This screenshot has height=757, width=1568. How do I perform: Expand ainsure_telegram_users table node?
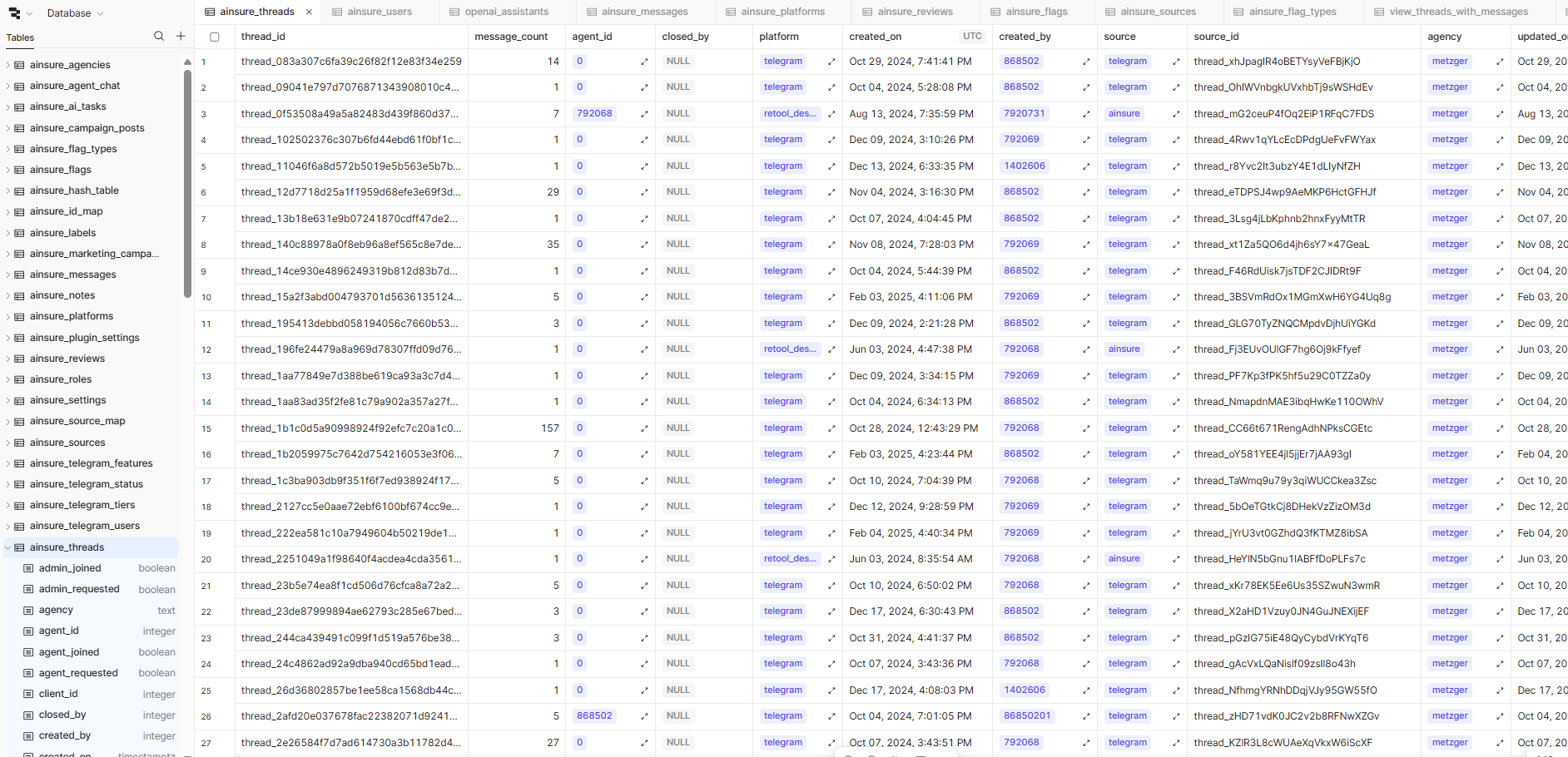(x=8, y=526)
